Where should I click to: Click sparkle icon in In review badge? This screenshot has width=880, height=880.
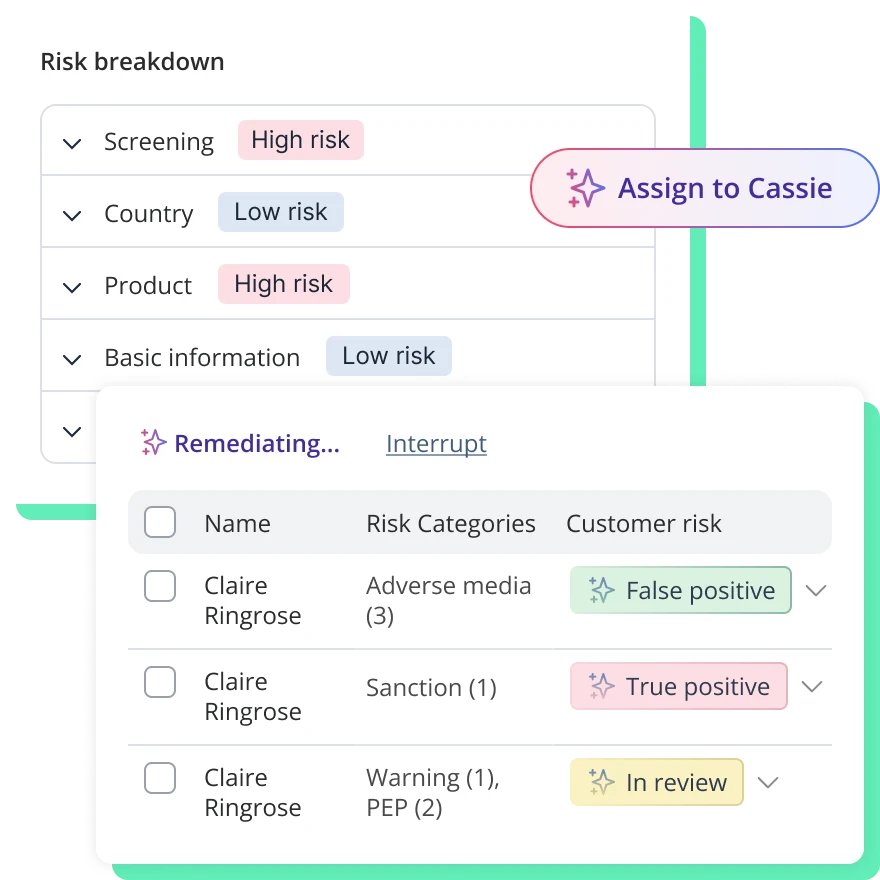click(601, 782)
